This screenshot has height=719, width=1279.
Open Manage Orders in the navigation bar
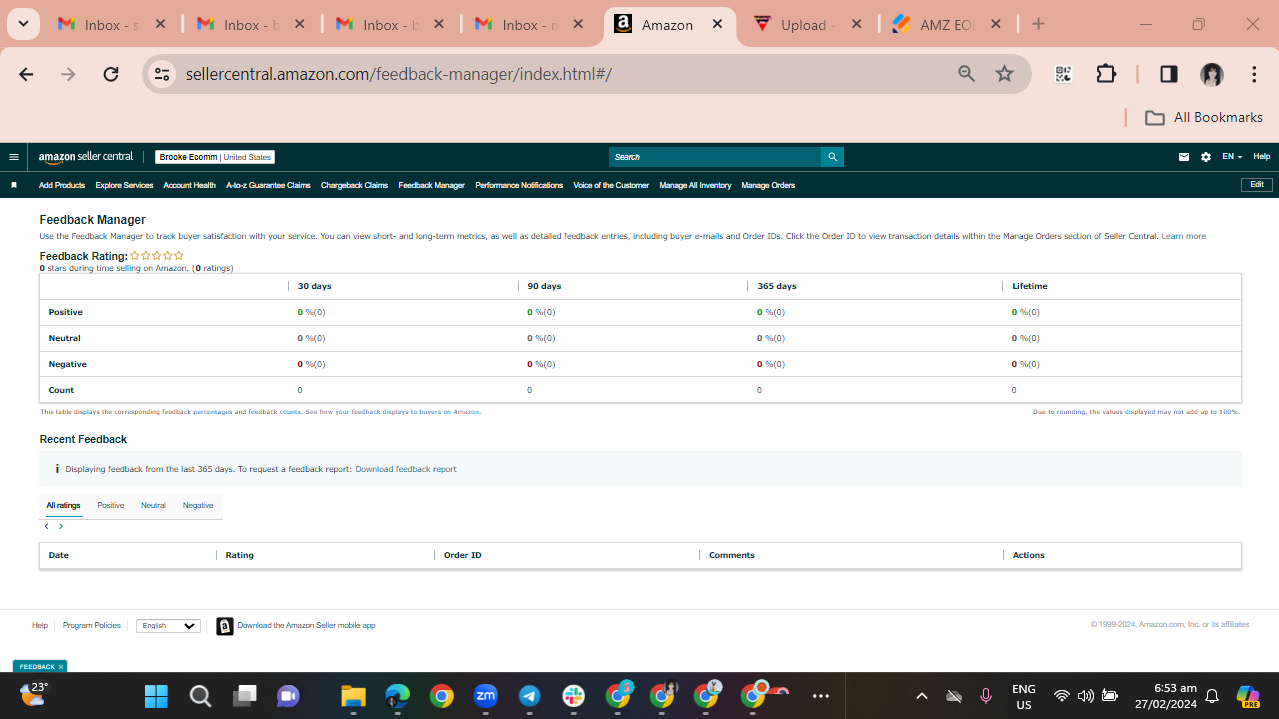click(x=768, y=185)
